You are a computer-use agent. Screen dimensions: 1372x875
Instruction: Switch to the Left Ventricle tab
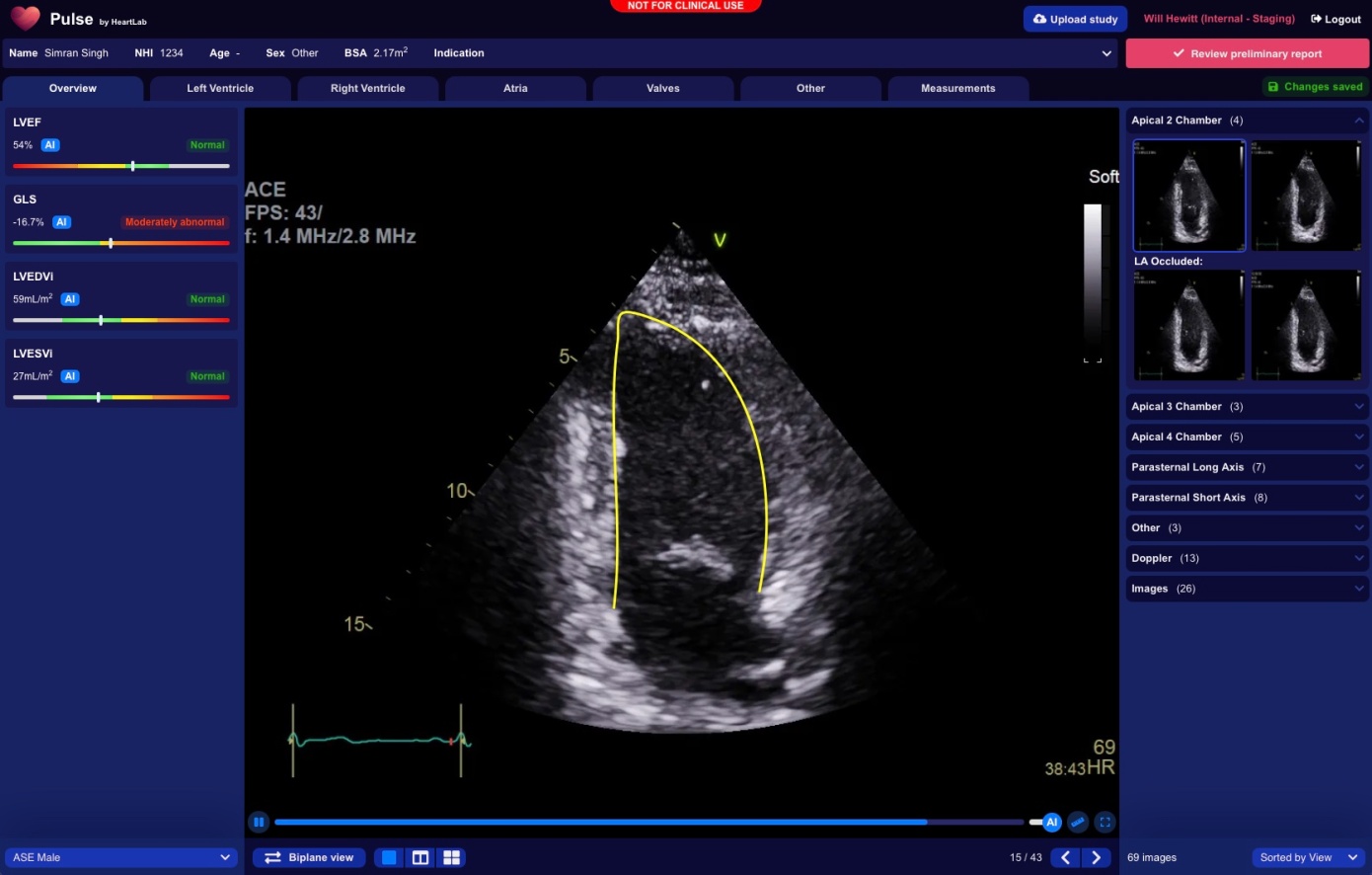[219, 88]
